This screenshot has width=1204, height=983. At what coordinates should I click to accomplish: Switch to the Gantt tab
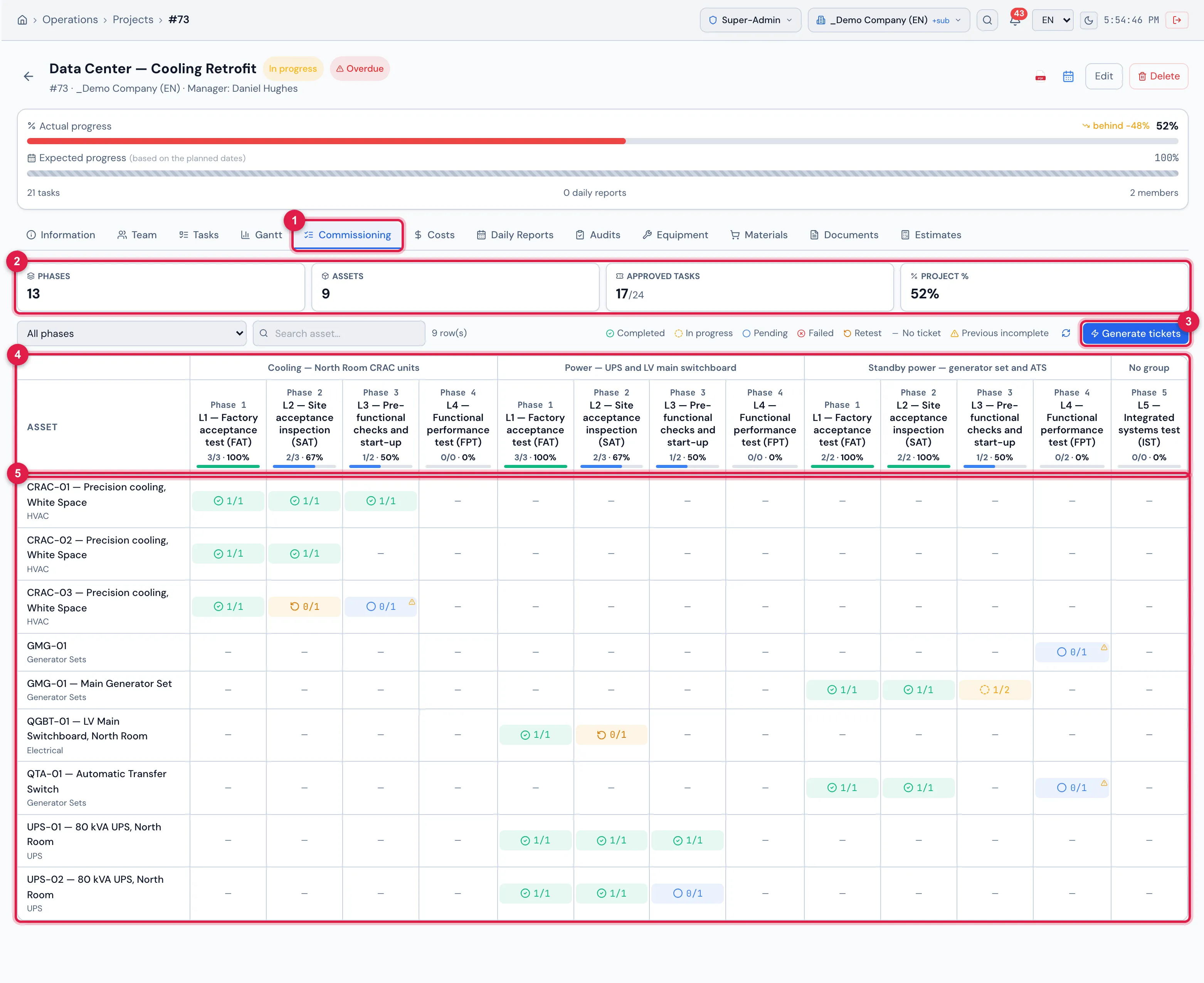261,235
